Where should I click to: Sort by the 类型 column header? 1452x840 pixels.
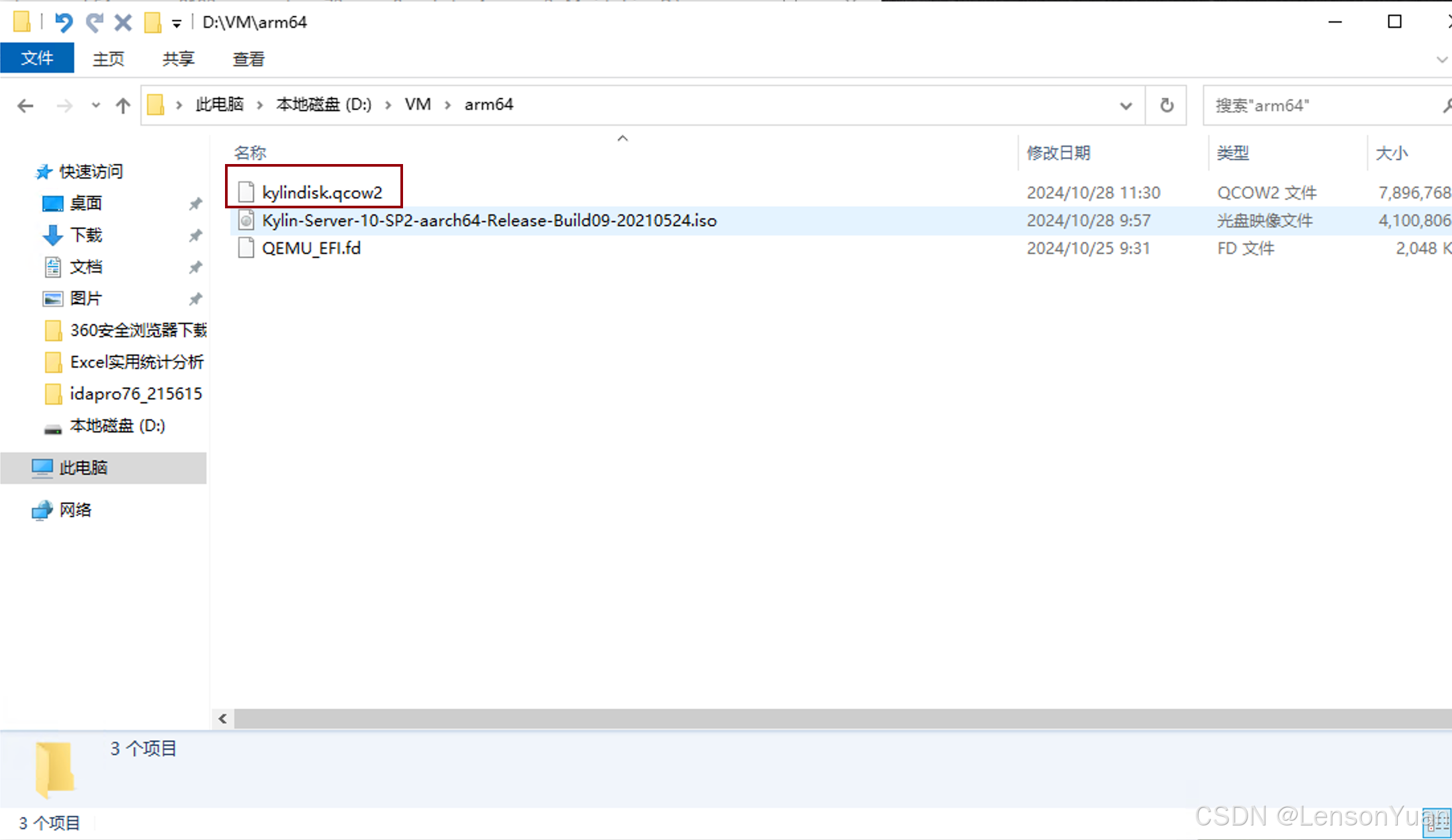point(1233,153)
